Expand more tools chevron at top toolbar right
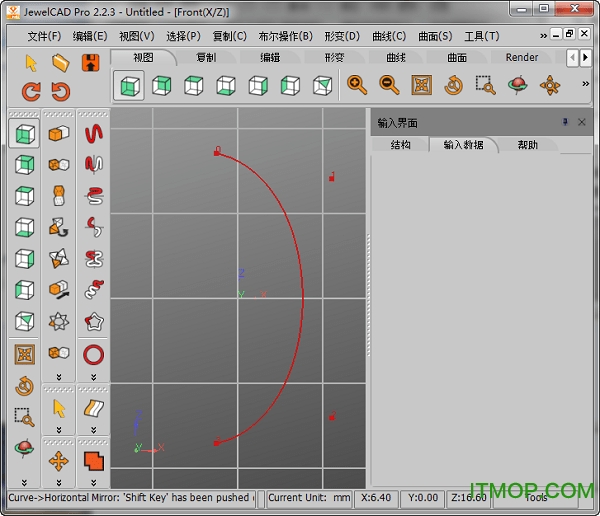This screenshot has width=600, height=516. (585, 83)
